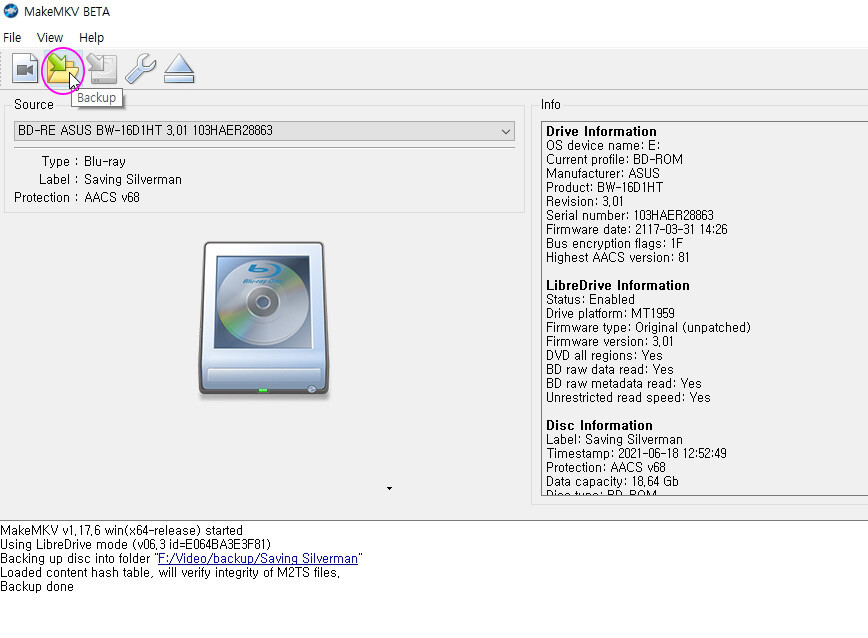Click 'DVD all regions: Yes' line

tap(604, 356)
